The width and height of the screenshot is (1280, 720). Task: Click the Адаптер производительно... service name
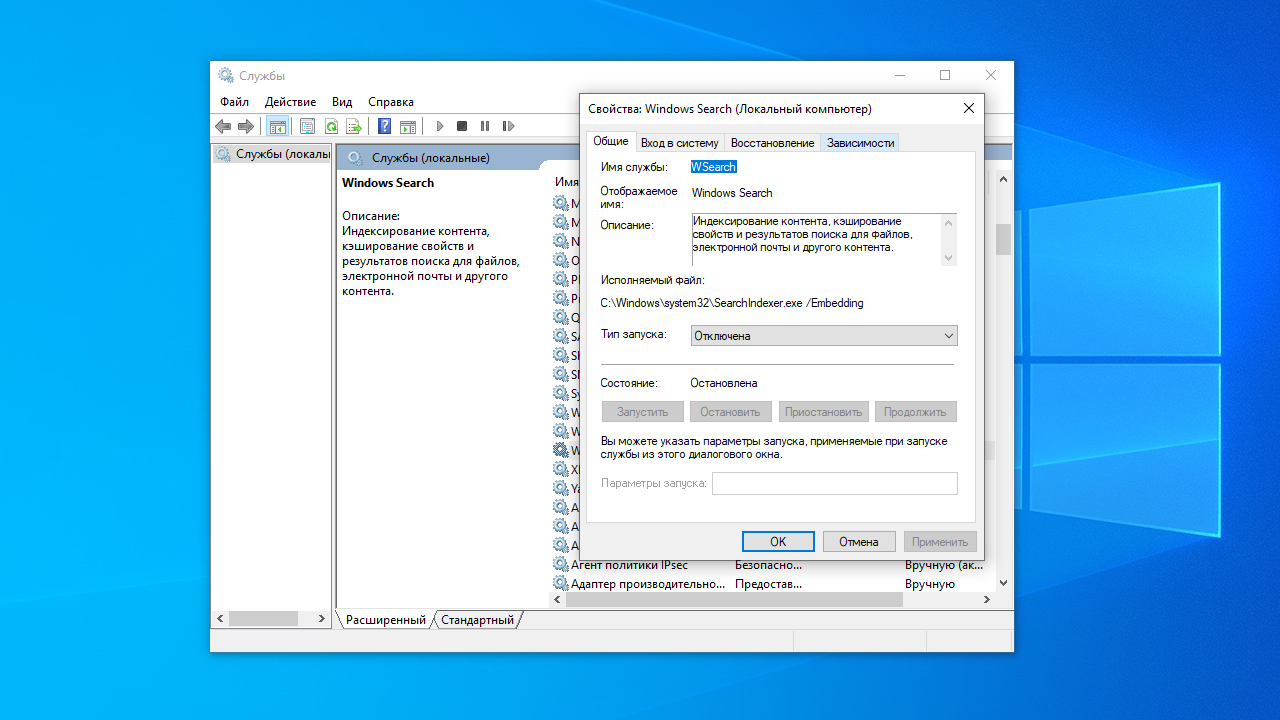(648, 583)
